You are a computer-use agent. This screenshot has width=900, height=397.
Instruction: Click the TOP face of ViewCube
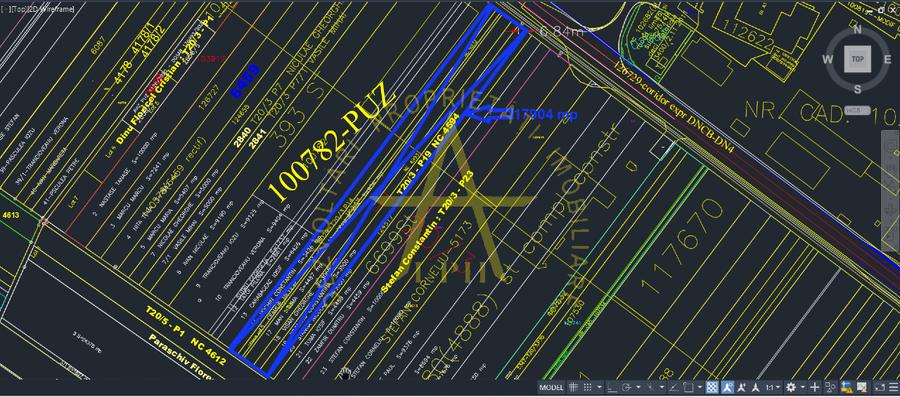[x=858, y=59]
